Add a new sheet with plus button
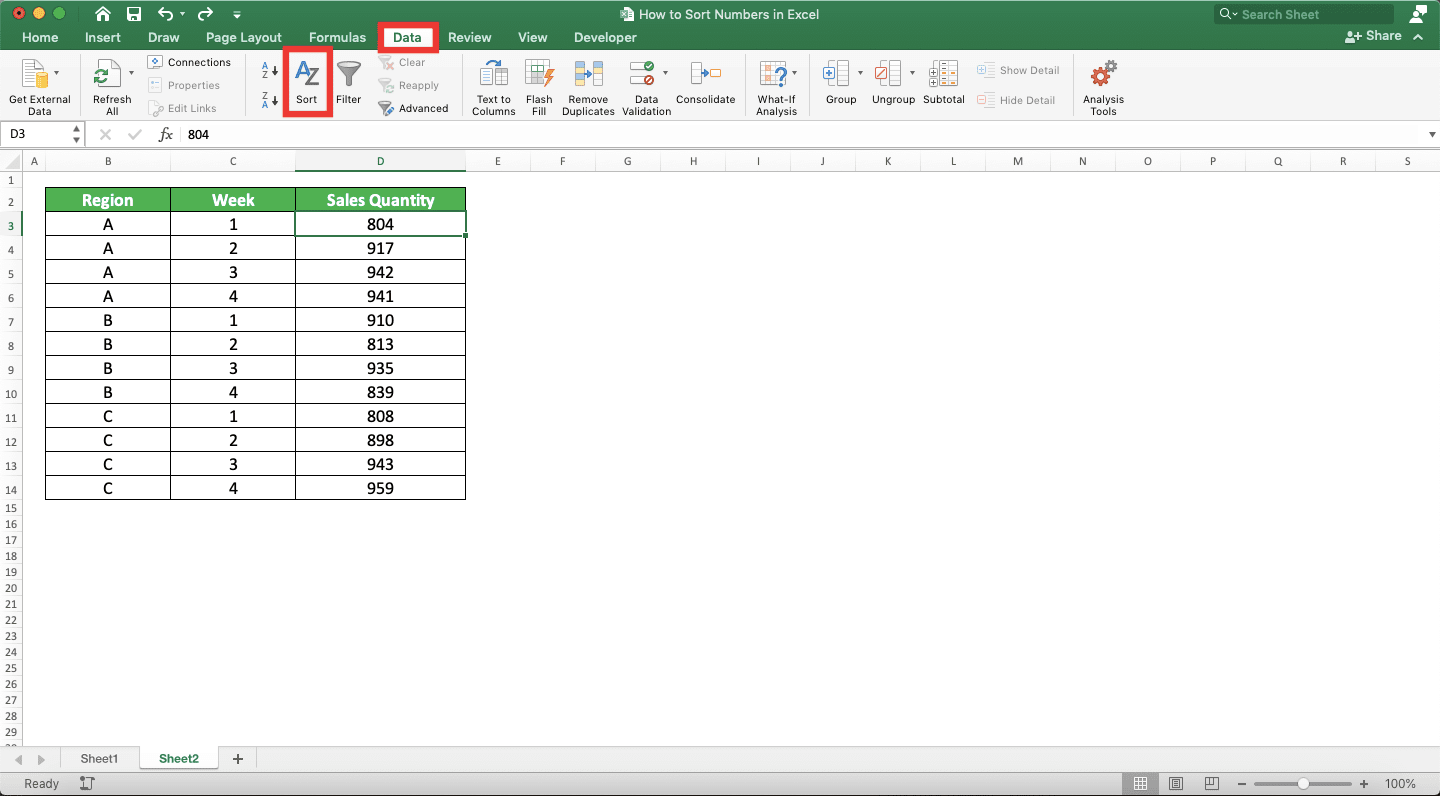 point(237,759)
